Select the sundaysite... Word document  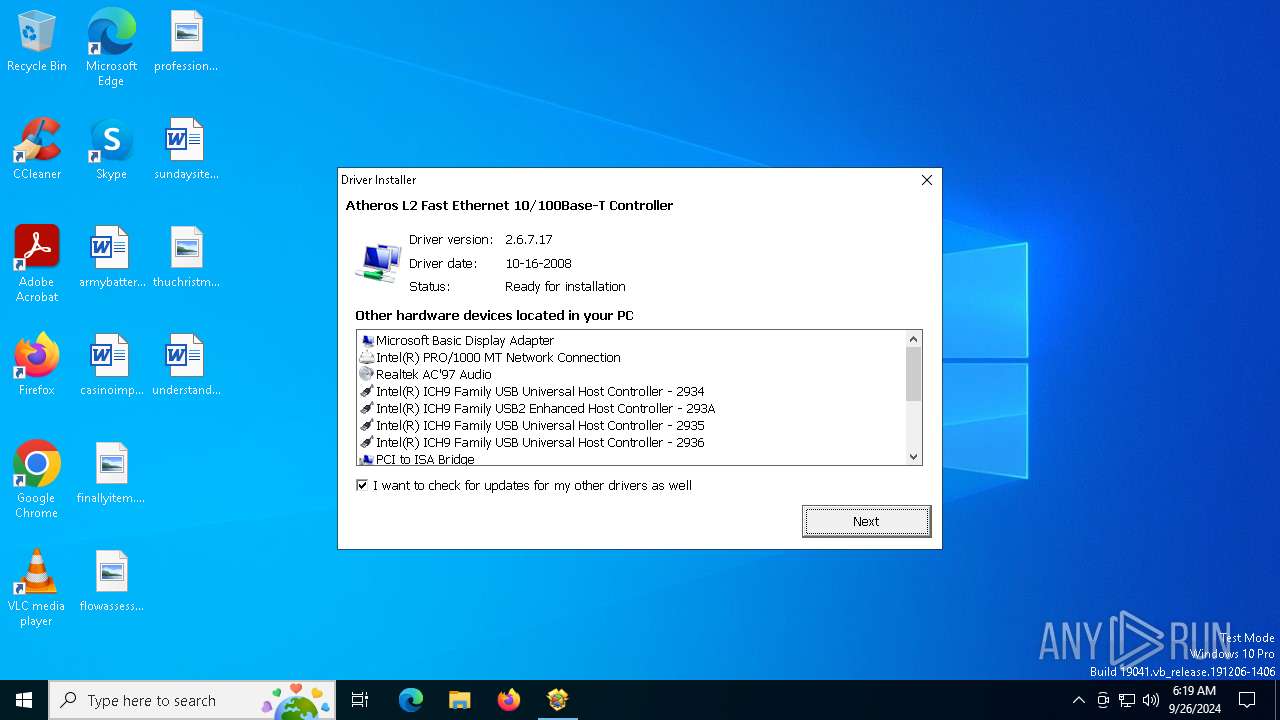pyautogui.click(x=186, y=150)
